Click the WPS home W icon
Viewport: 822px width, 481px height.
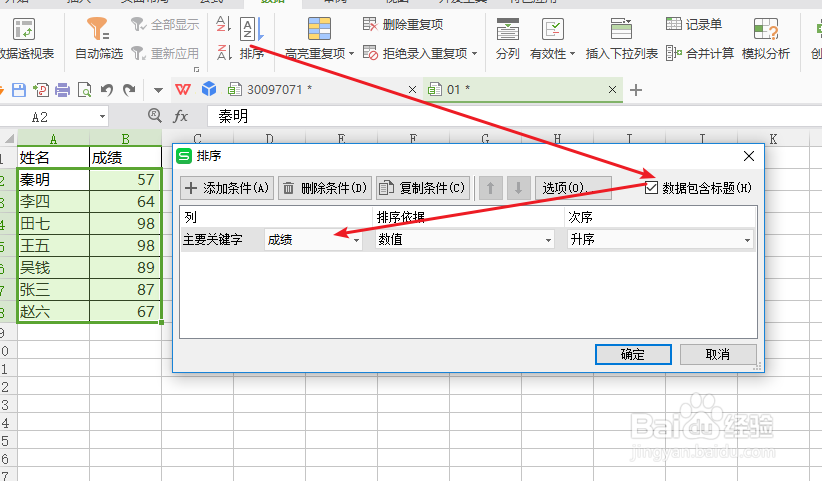click(x=183, y=90)
